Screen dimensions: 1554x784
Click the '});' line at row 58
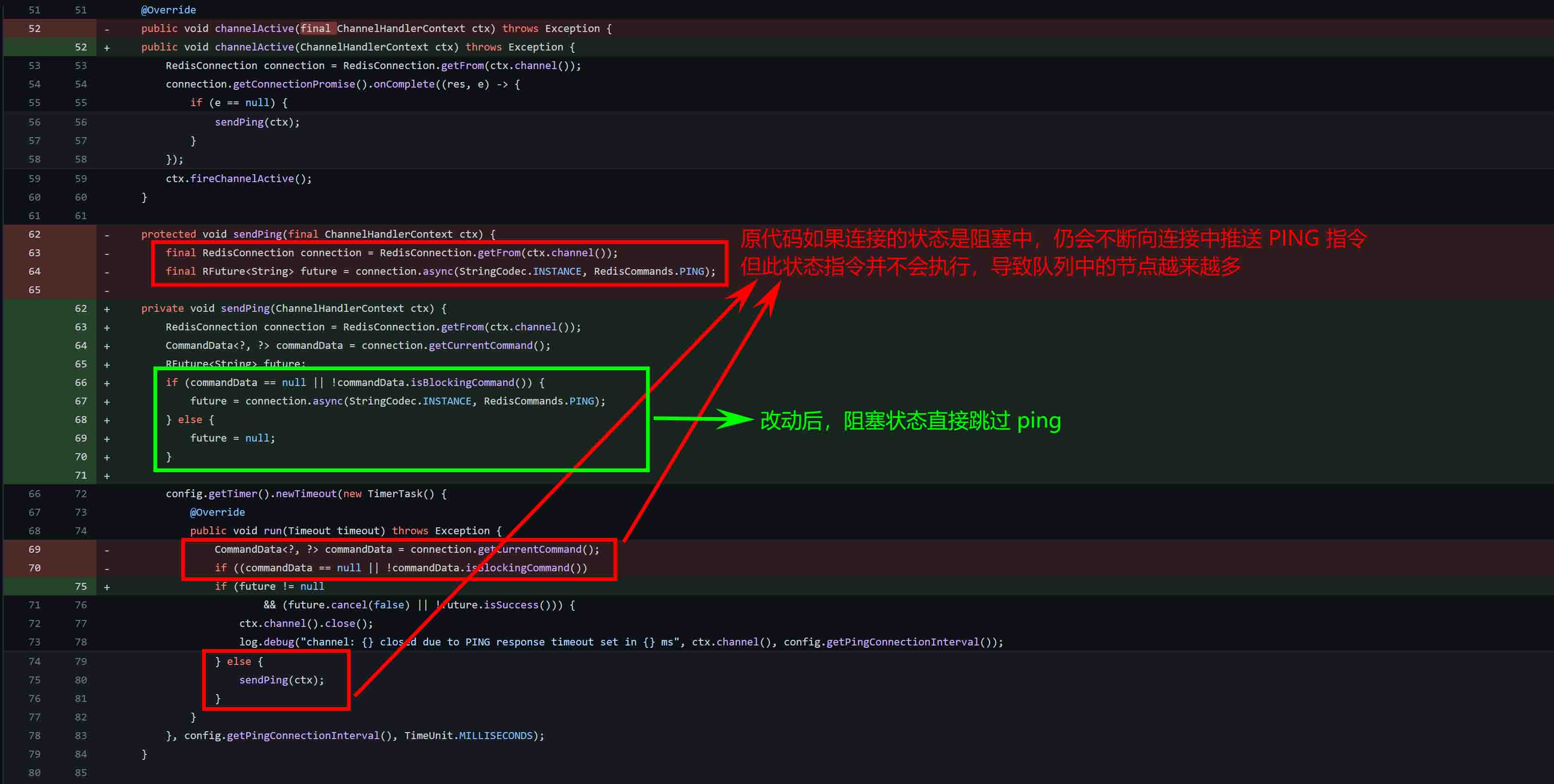(174, 160)
